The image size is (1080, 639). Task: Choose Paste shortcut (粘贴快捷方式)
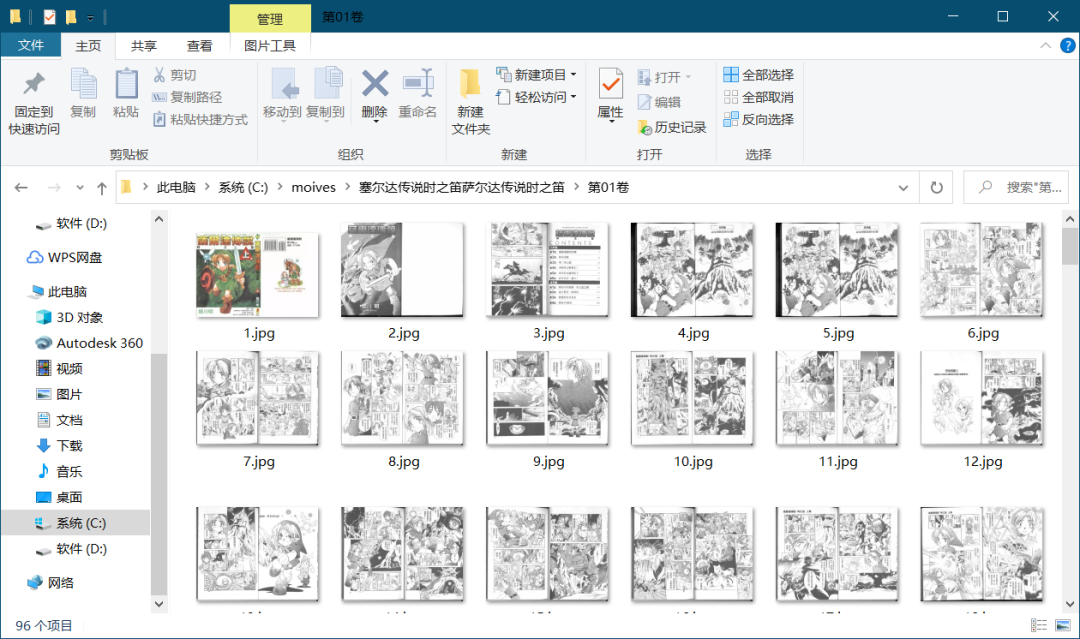coord(200,119)
